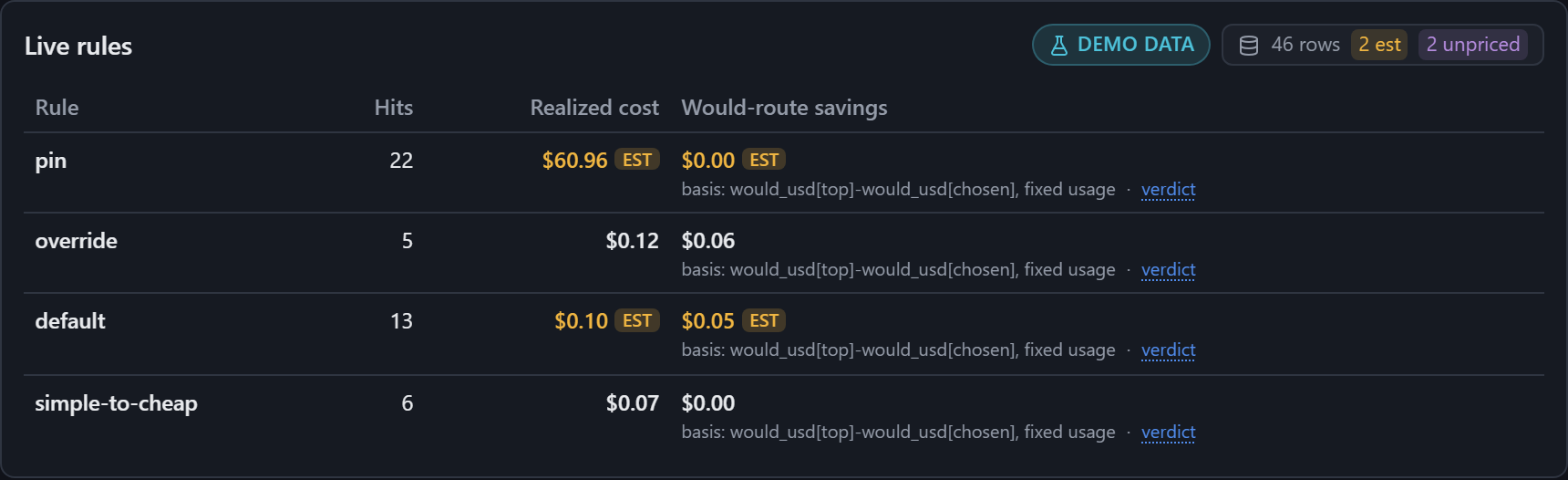Click the flask icon in DEMO DATA badge
This screenshot has width=1568, height=480.
pos(1059,46)
